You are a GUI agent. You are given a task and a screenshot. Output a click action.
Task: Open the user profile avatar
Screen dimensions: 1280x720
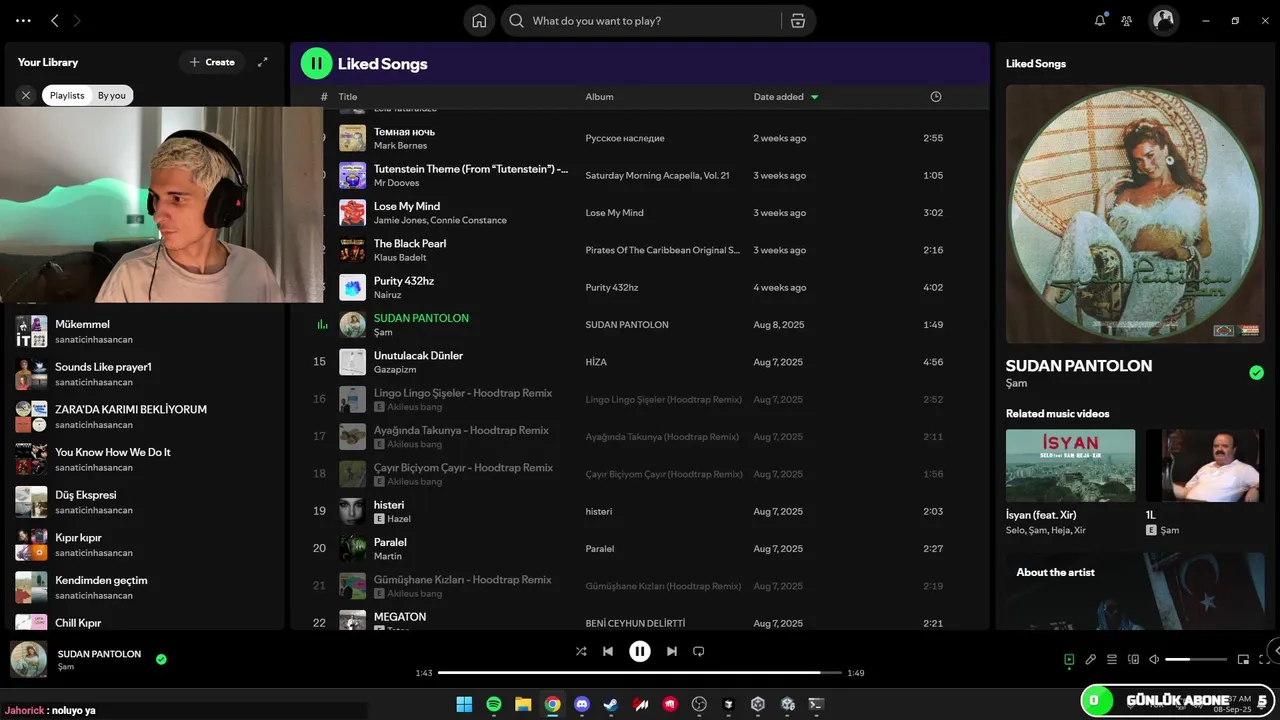tap(1163, 20)
